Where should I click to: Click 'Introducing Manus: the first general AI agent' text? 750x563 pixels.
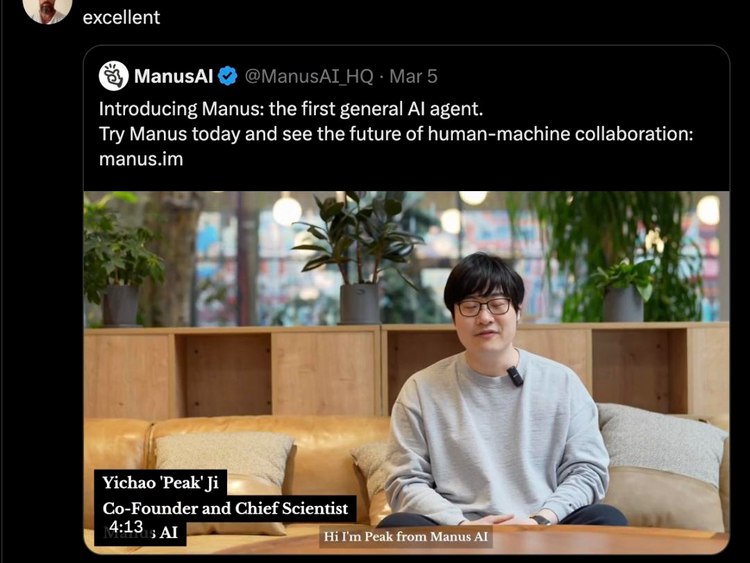pos(291,109)
